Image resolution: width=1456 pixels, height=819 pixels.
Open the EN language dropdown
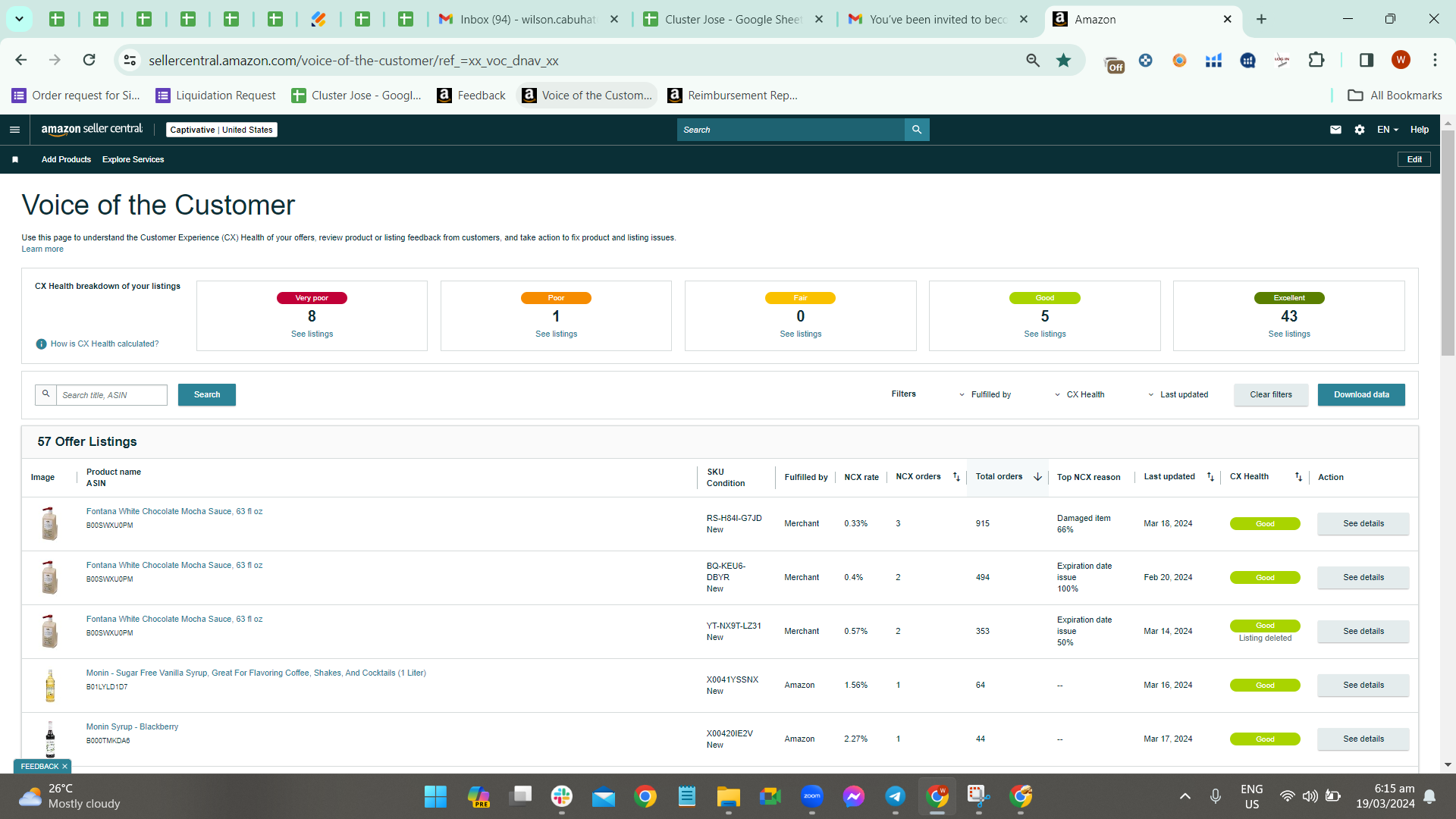click(x=1388, y=130)
